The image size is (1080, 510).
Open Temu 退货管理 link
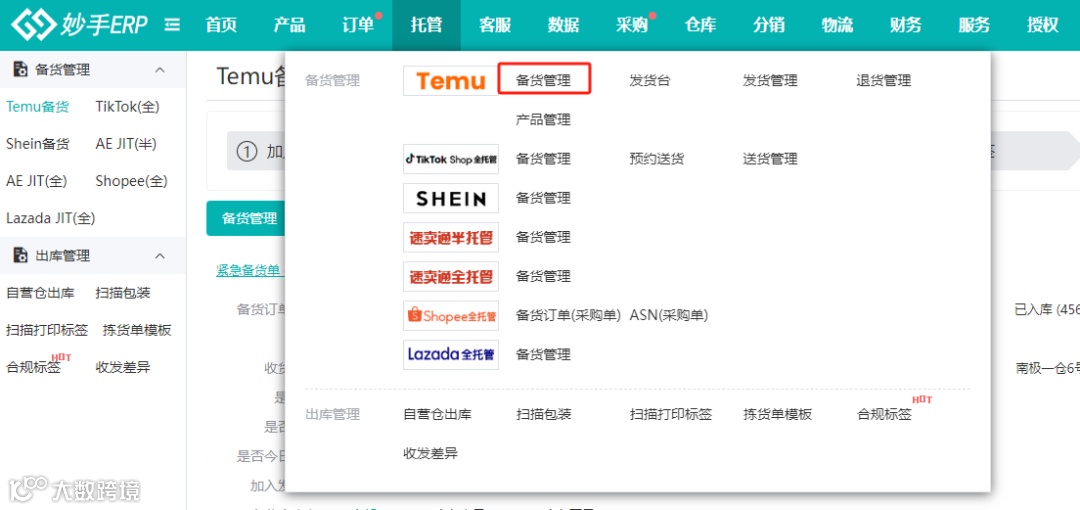884,81
